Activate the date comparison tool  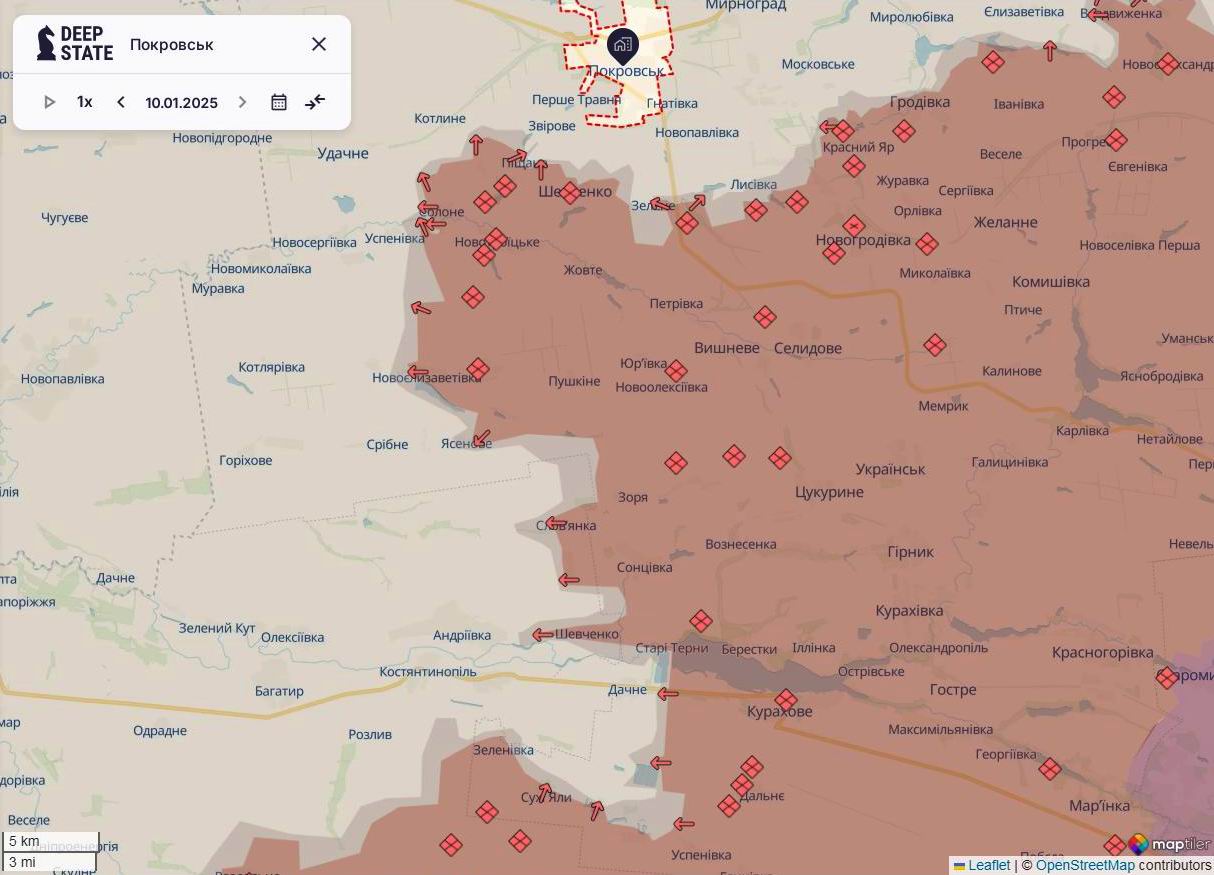point(315,101)
